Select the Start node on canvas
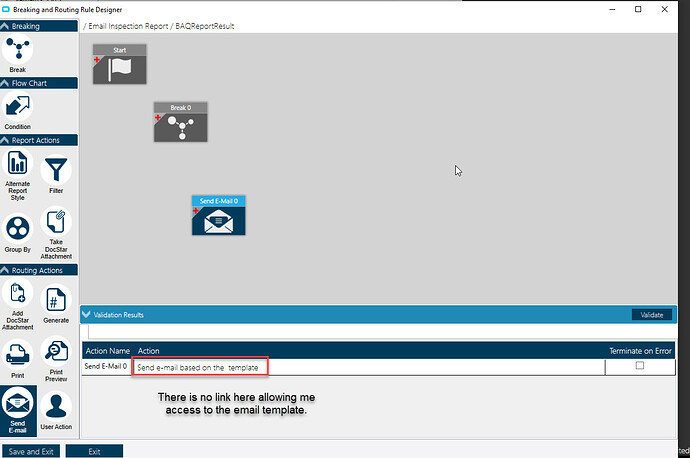This screenshot has width=690, height=458. pyautogui.click(x=120, y=64)
